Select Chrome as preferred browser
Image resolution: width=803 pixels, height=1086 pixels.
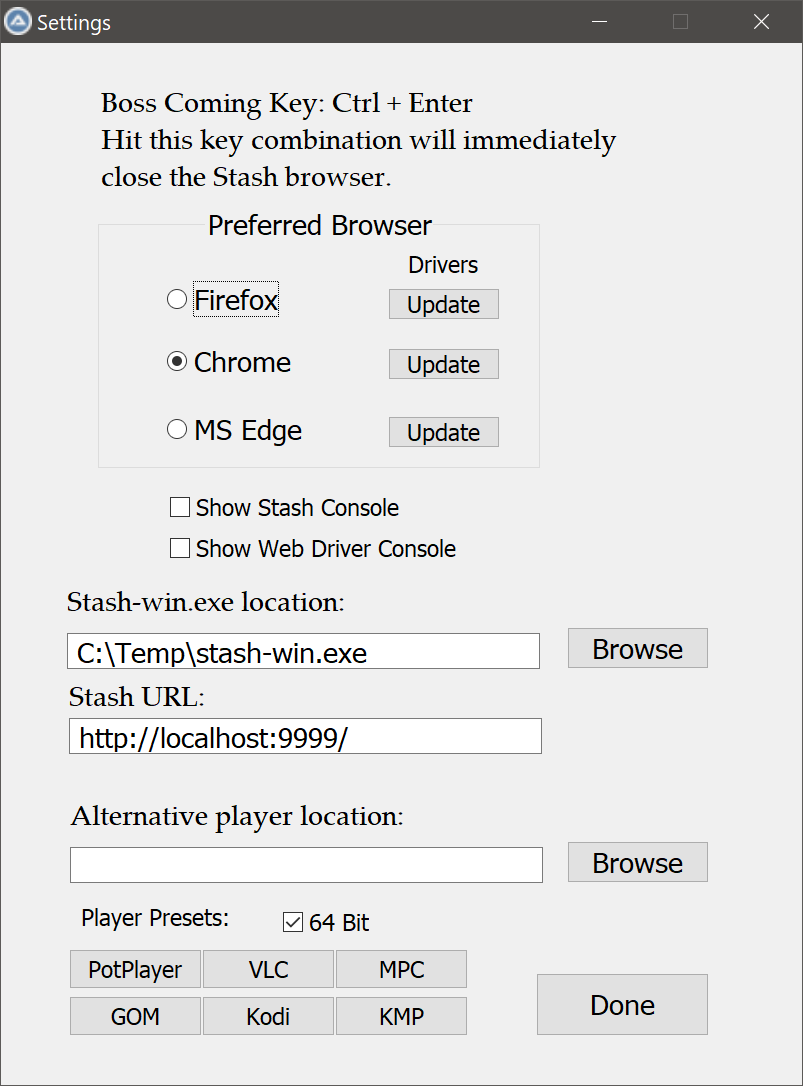[177, 362]
